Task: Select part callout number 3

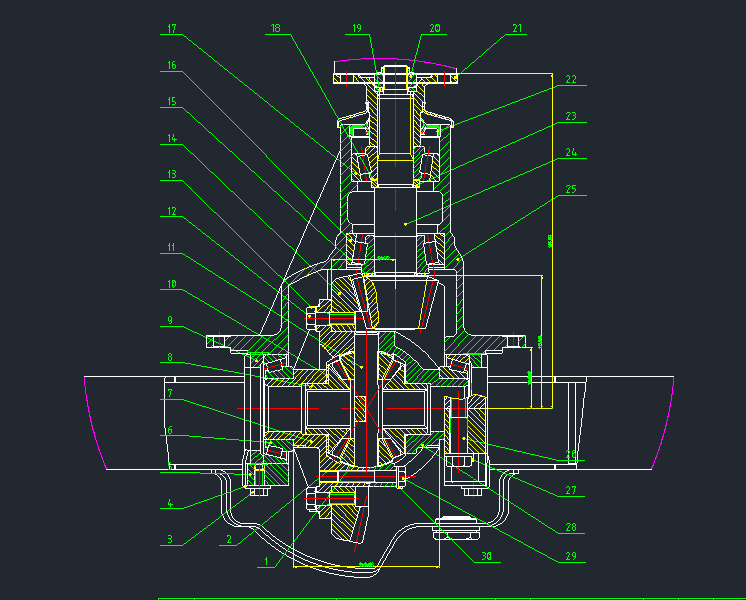Action: (x=170, y=540)
